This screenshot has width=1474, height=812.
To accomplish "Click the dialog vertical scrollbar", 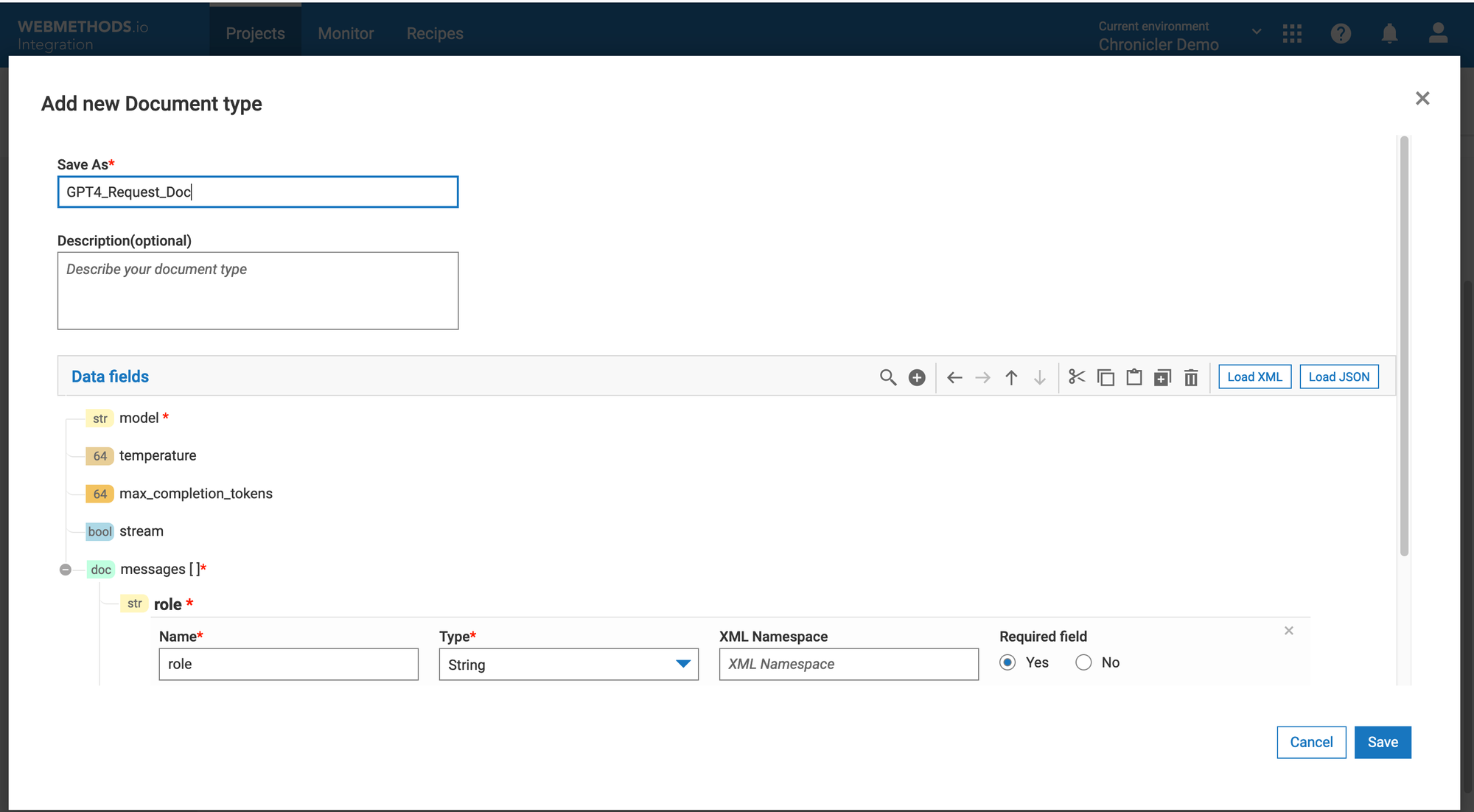I will (x=1404, y=346).
